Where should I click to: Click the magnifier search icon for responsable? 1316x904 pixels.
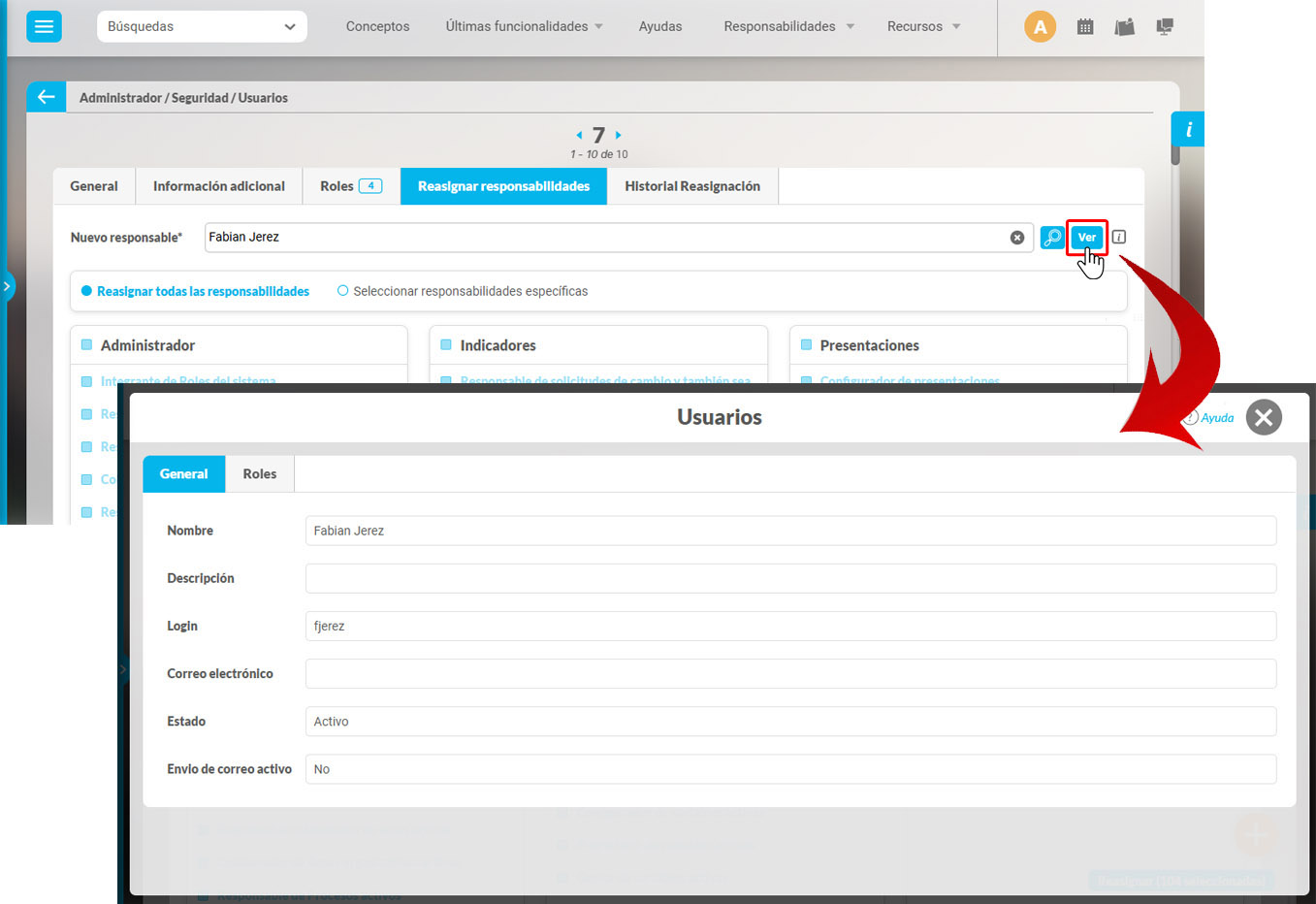1051,237
